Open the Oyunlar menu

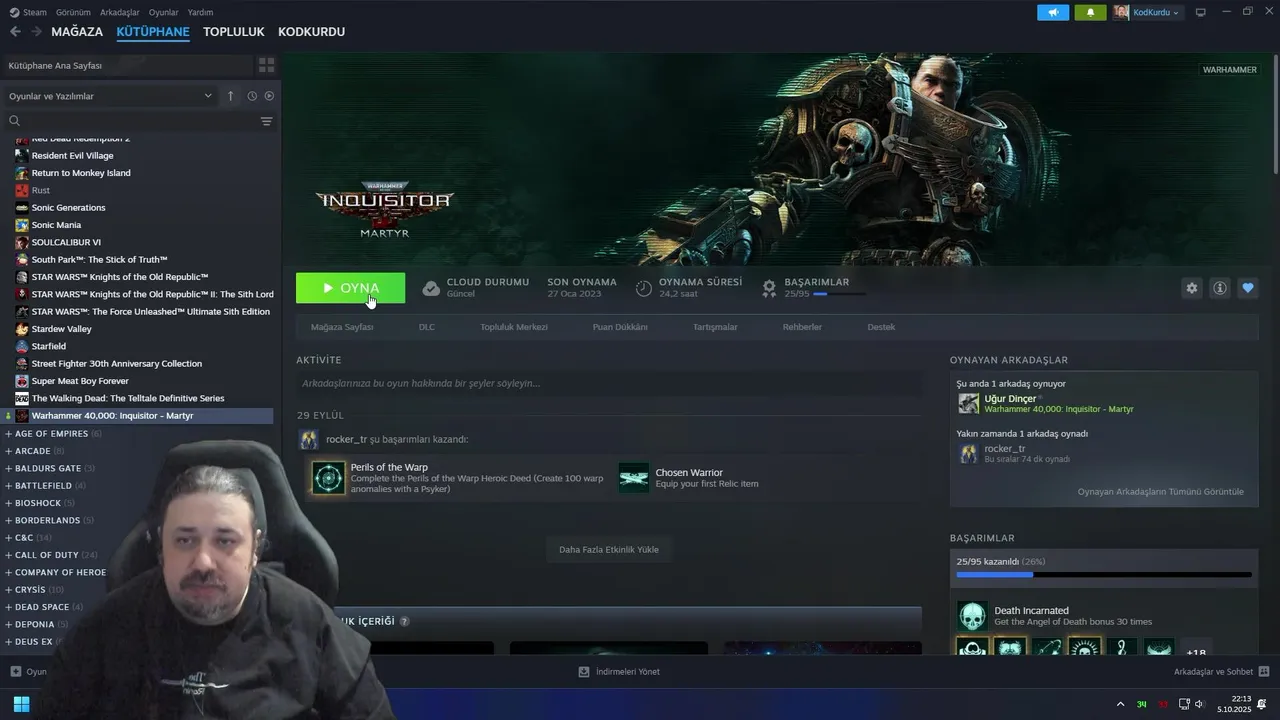[x=164, y=12]
